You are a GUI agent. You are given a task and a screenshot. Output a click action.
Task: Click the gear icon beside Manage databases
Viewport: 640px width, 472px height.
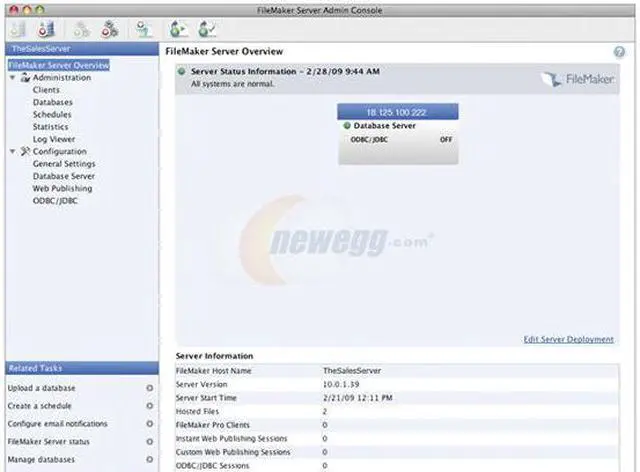pyautogui.click(x=149, y=460)
